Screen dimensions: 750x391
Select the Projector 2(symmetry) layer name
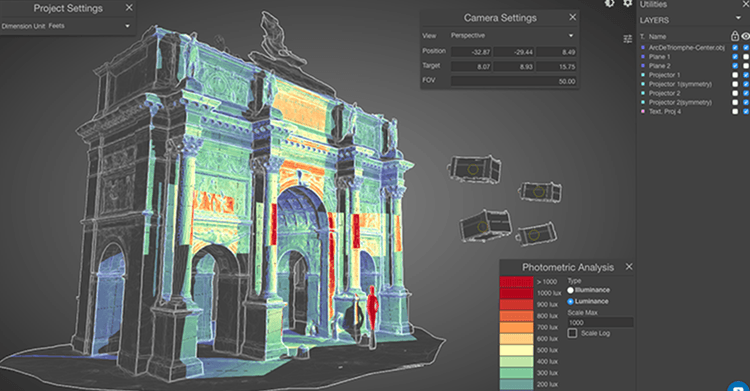click(x=680, y=102)
